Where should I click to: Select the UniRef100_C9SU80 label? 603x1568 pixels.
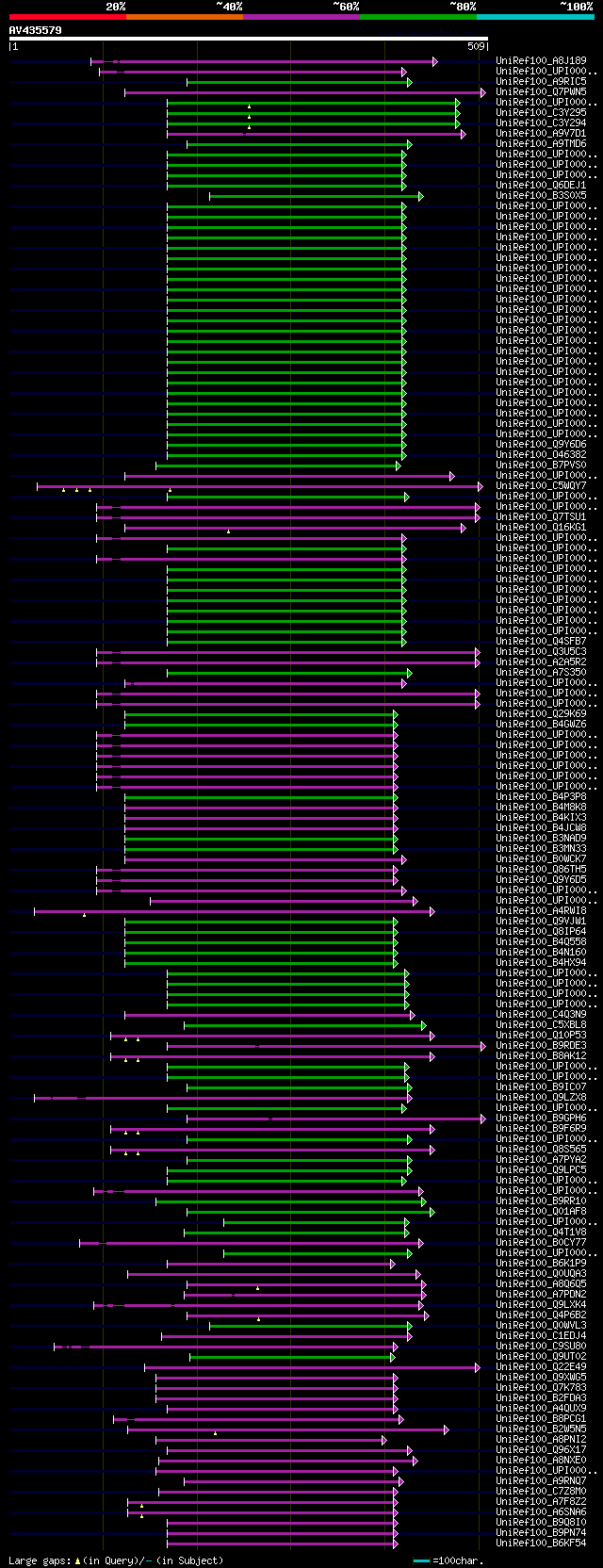tap(541, 1347)
